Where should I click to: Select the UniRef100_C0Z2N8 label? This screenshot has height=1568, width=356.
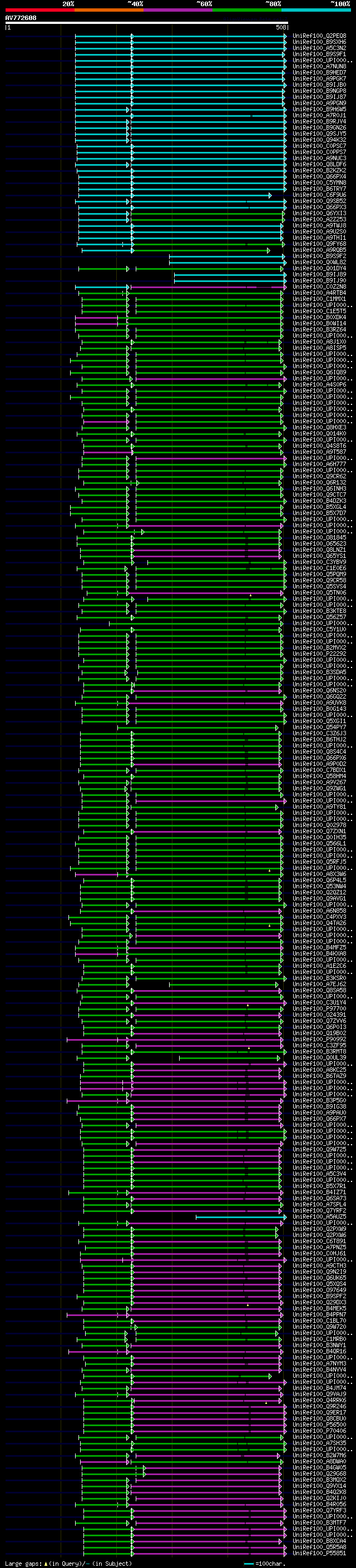click(x=319, y=286)
